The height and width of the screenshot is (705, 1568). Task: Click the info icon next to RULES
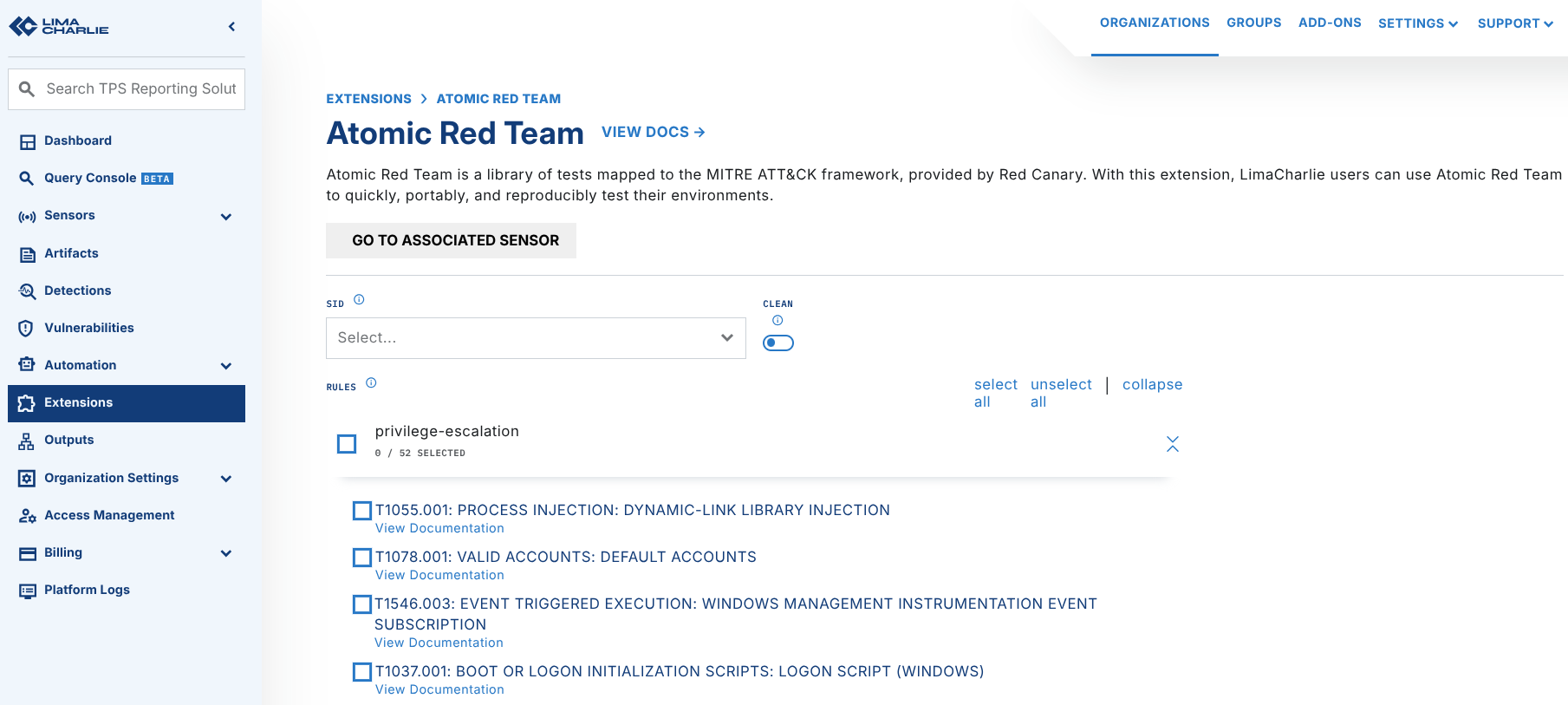(371, 383)
